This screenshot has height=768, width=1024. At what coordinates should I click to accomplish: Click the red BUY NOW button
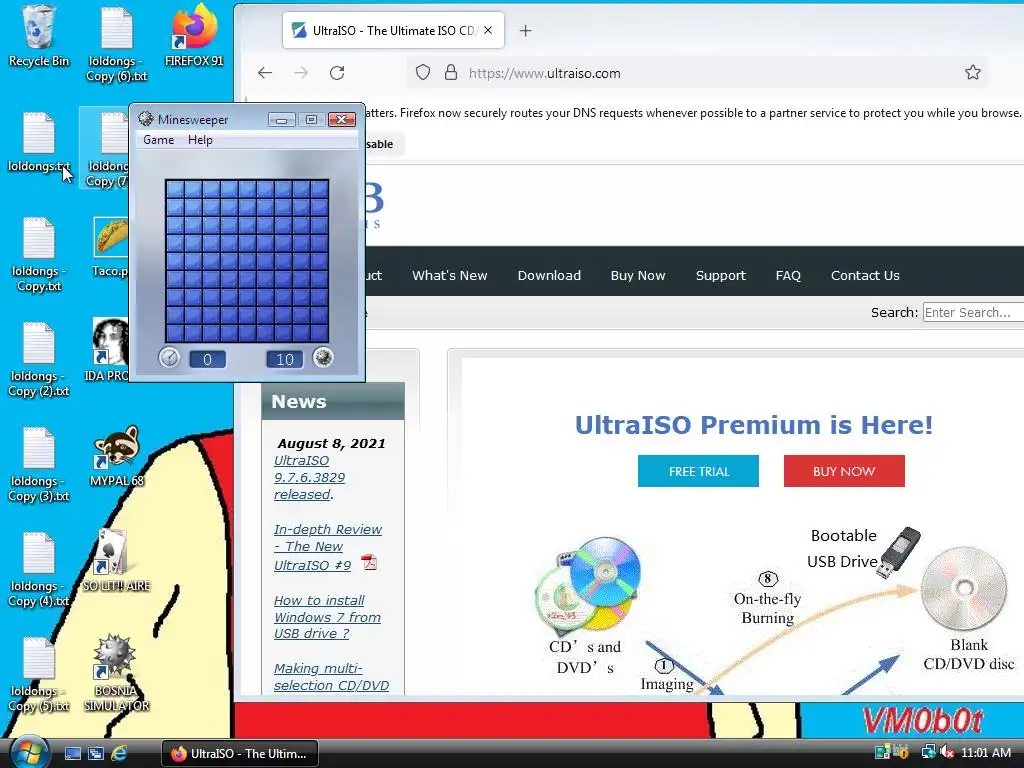click(x=844, y=471)
